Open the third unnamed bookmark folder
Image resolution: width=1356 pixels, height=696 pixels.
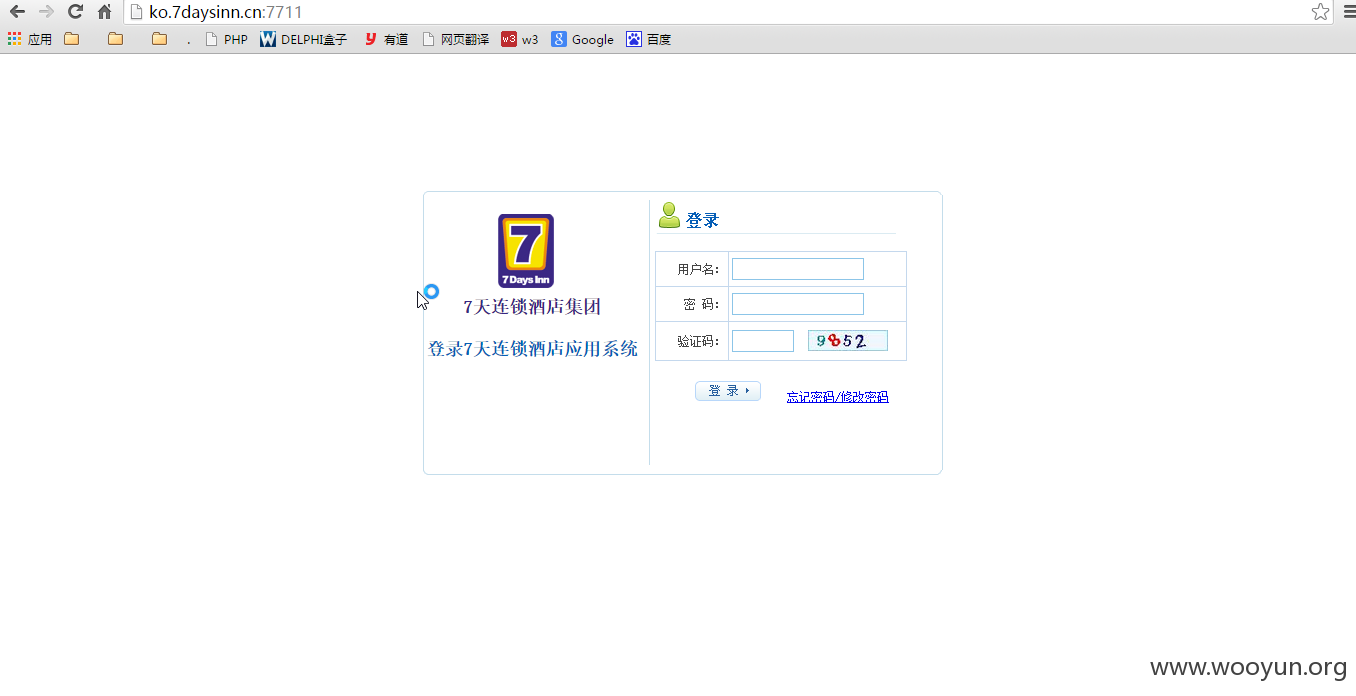(x=159, y=39)
